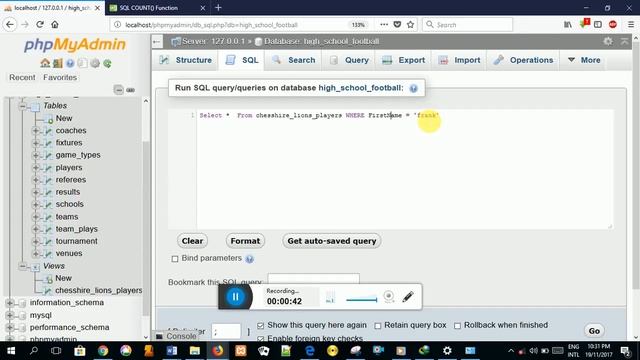Click the Go button
The image size is (640, 360).
594,331
